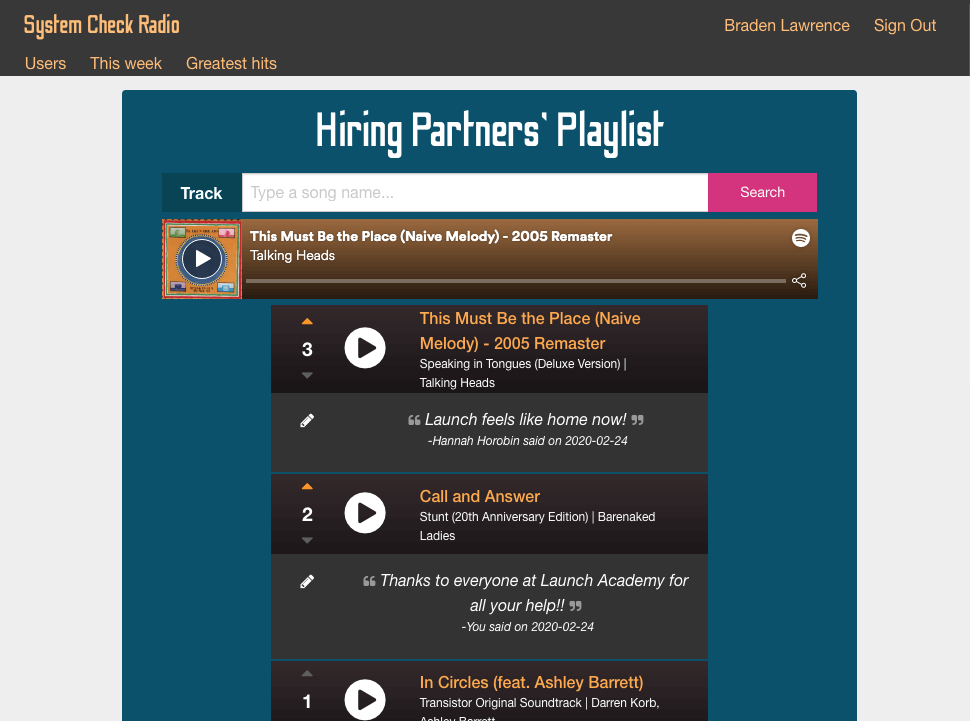This screenshot has width=970, height=721.
Task: Click '-You said on 2020-02-24' text
Action: click(528, 627)
